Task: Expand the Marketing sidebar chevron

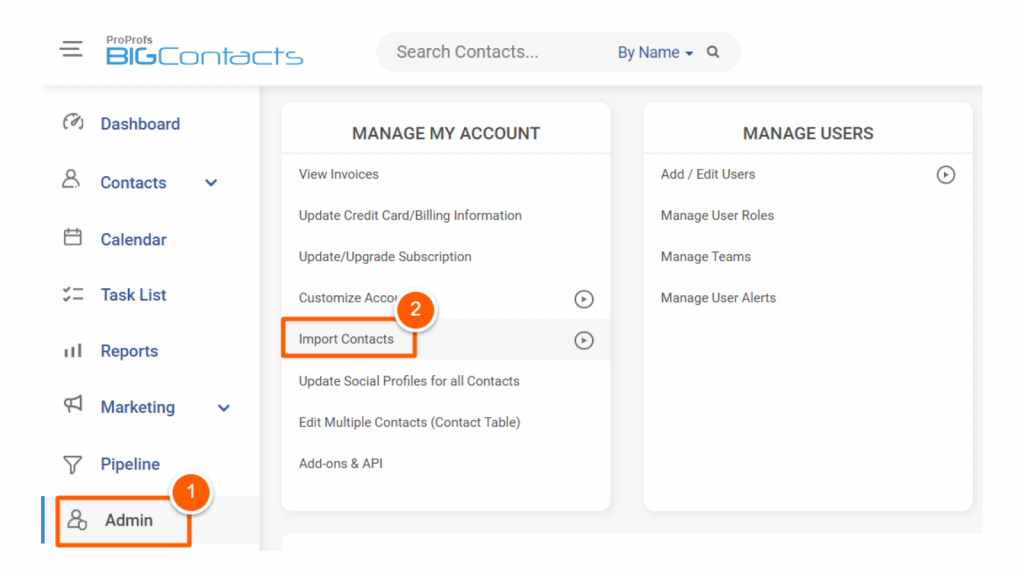Action: click(224, 408)
